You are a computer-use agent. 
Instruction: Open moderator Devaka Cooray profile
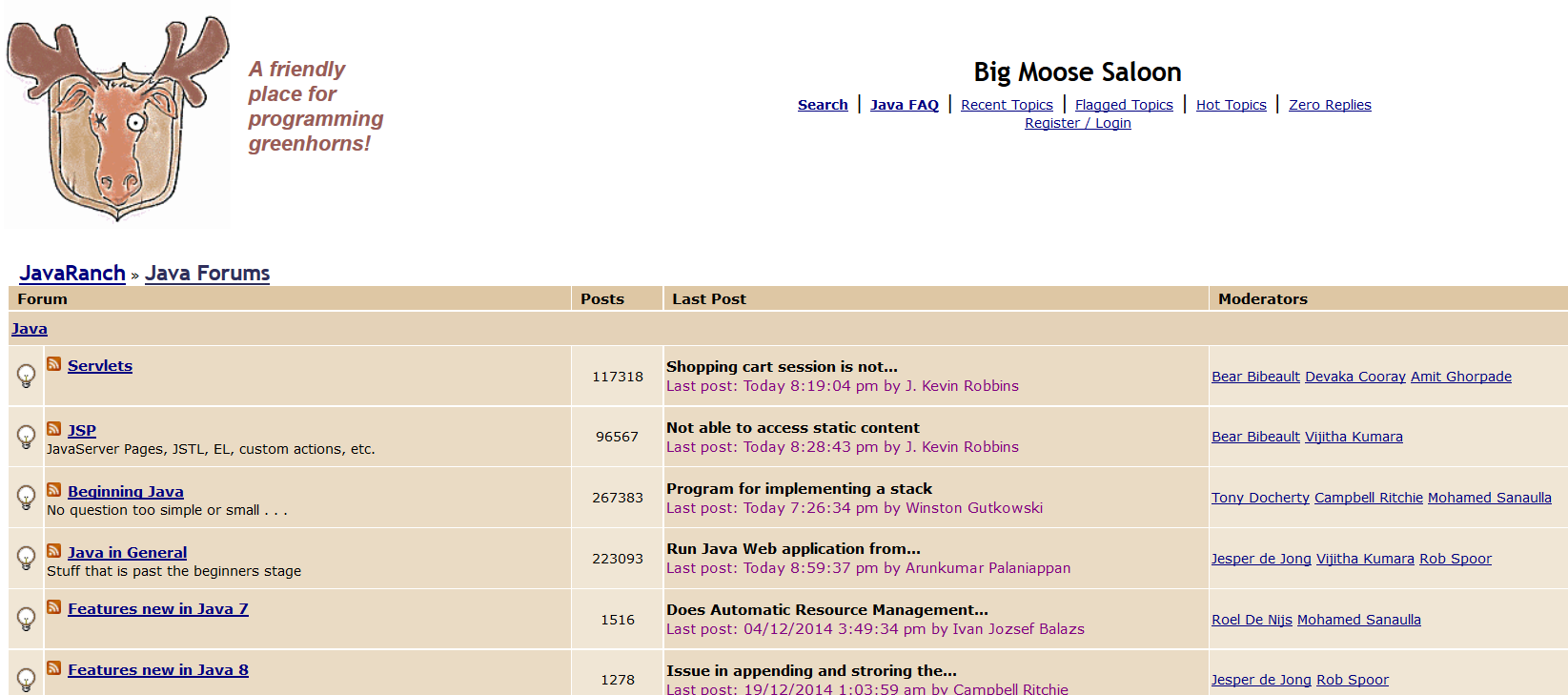[1355, 377]
